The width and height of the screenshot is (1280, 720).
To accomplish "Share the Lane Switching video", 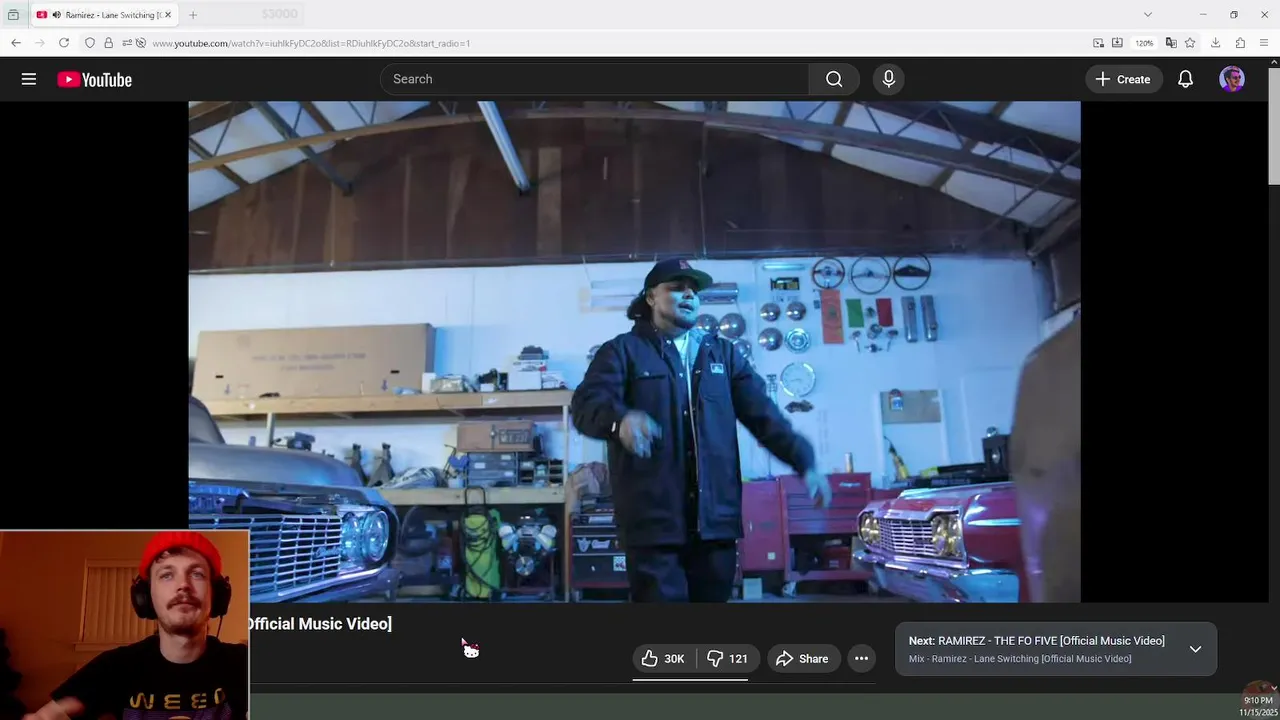I will [x=803, y=658].
